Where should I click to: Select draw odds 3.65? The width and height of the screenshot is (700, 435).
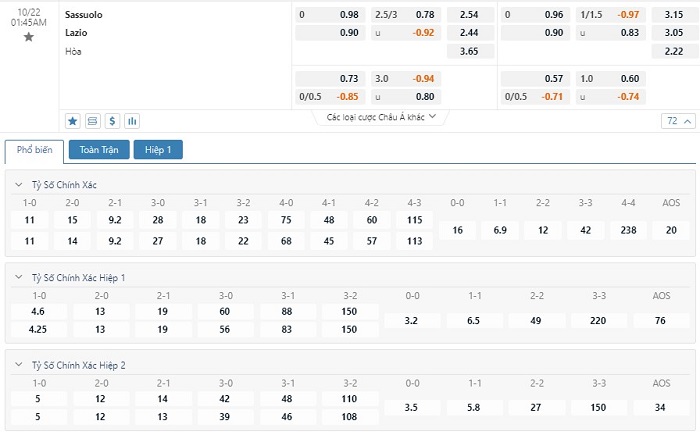(469, 51)
